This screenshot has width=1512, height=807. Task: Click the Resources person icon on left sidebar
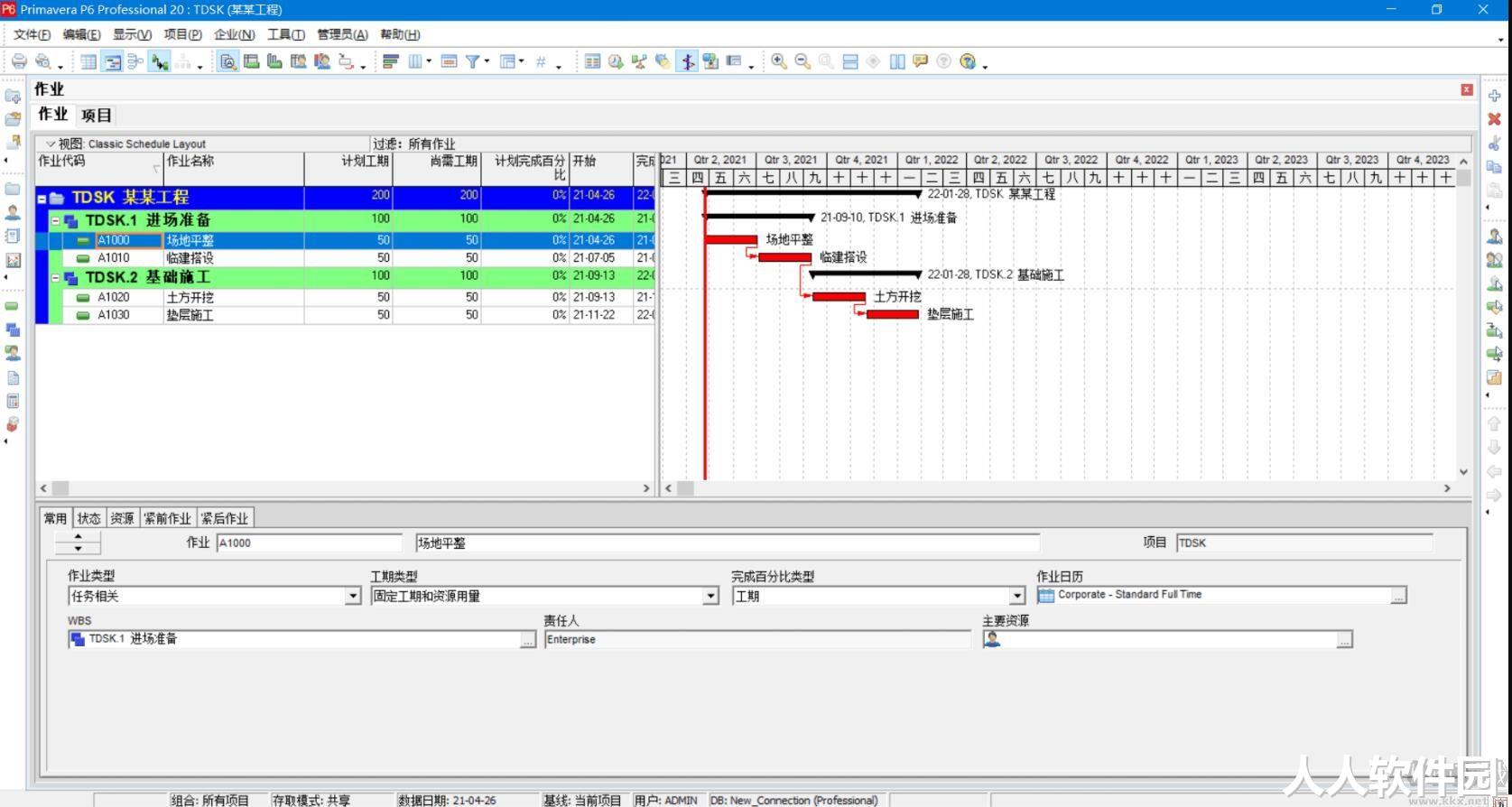[13, 213]
